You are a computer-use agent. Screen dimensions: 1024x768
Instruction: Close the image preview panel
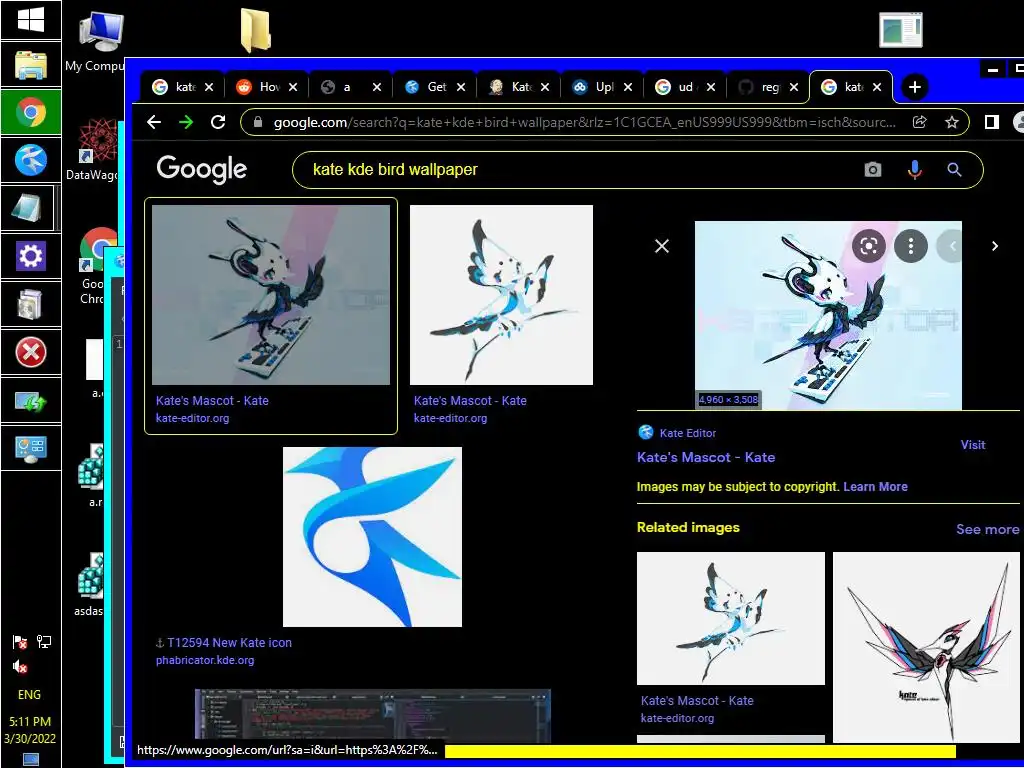(662, 246)
